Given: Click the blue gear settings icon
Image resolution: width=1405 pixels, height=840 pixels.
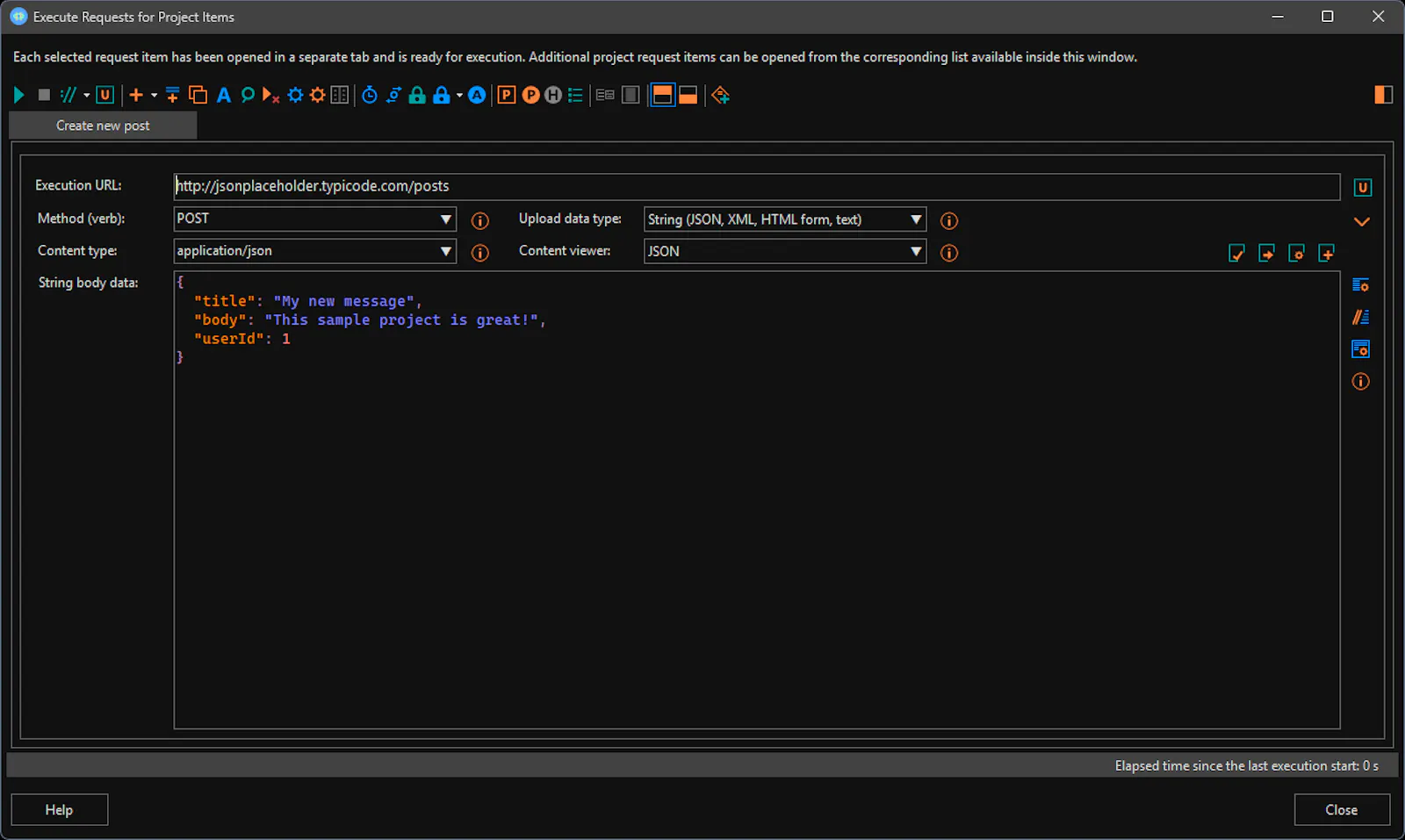Looking at the screenshot, I should [295, 95].
